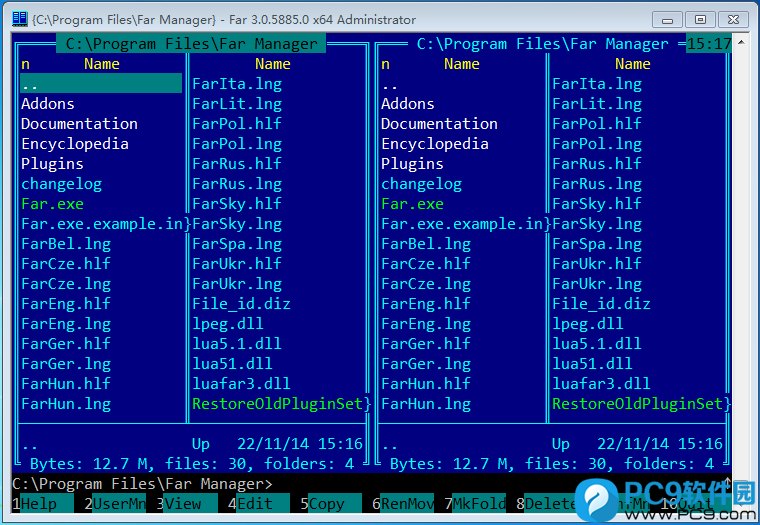Screen dimensions: 760x525
Task: Select FarHun.lng in right panel
Action: point(426,404)
